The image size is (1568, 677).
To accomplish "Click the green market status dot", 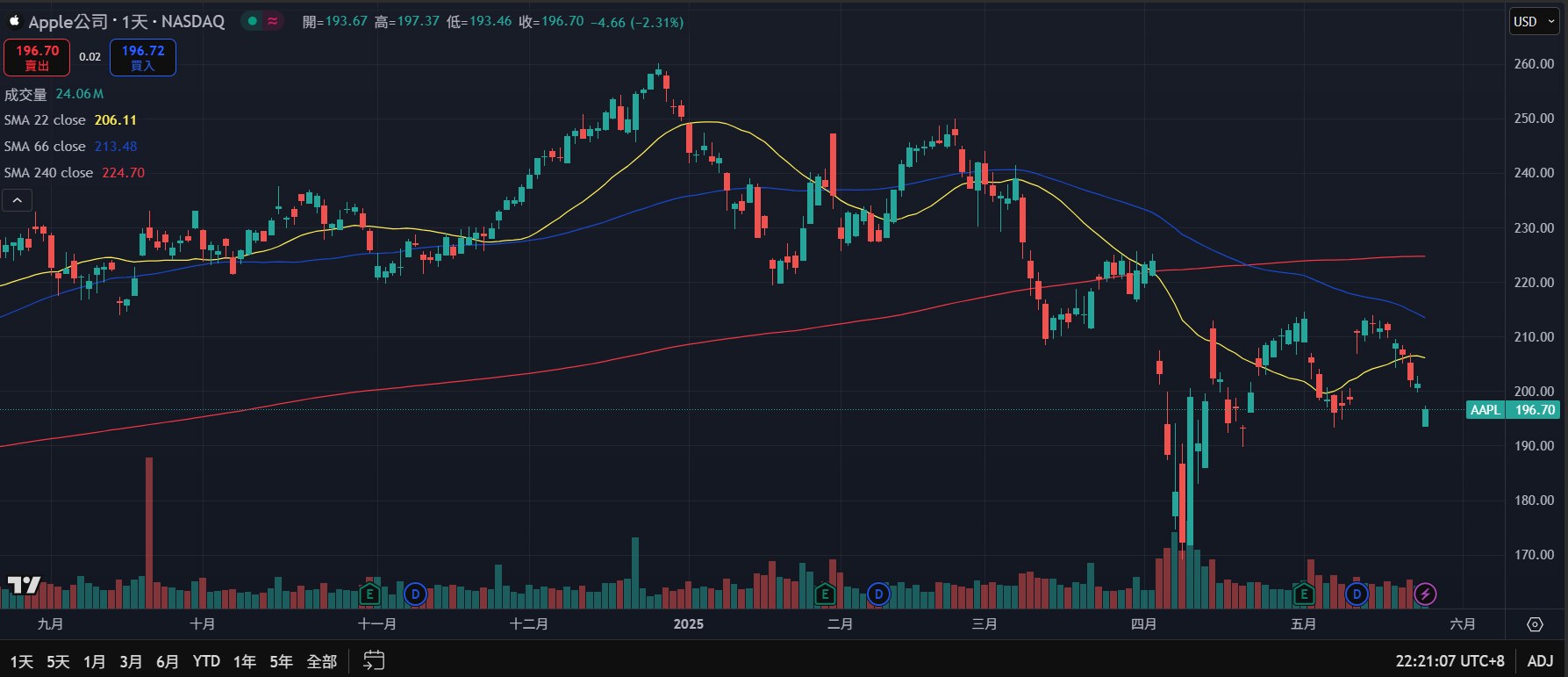I will click(x=253, y=22).
